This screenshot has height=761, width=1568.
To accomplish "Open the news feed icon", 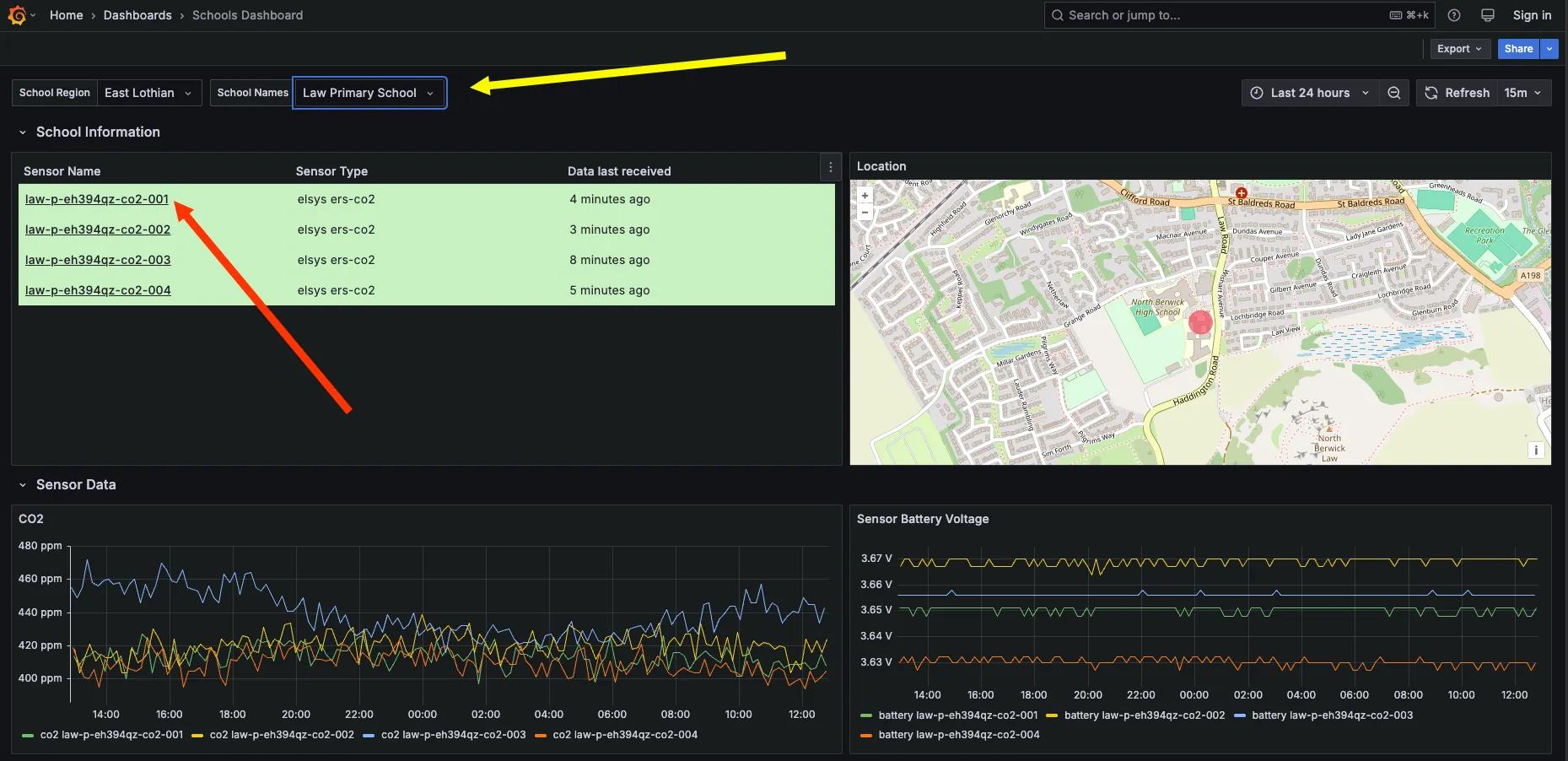I will tap(1488, 15).
